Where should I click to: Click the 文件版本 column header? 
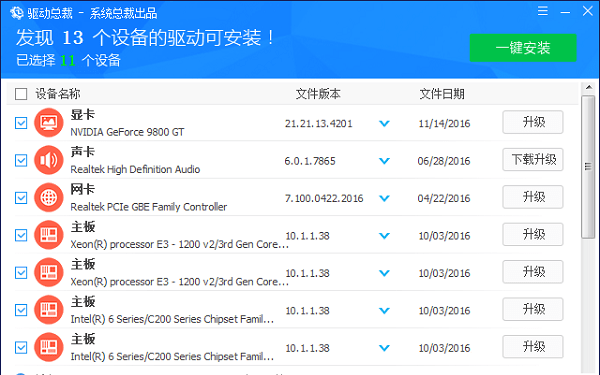click(318, 94)
